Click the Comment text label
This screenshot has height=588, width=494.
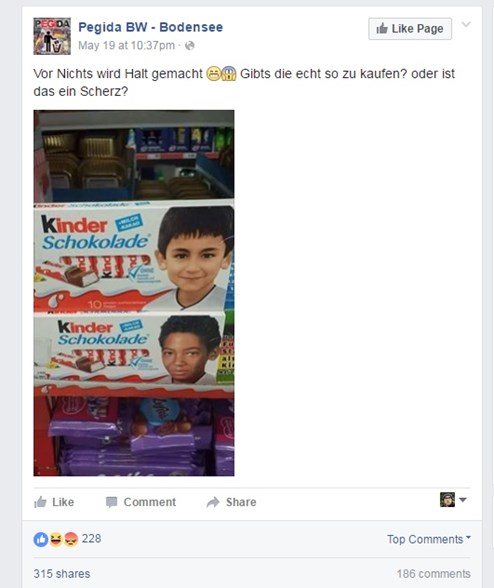point(150,502)
